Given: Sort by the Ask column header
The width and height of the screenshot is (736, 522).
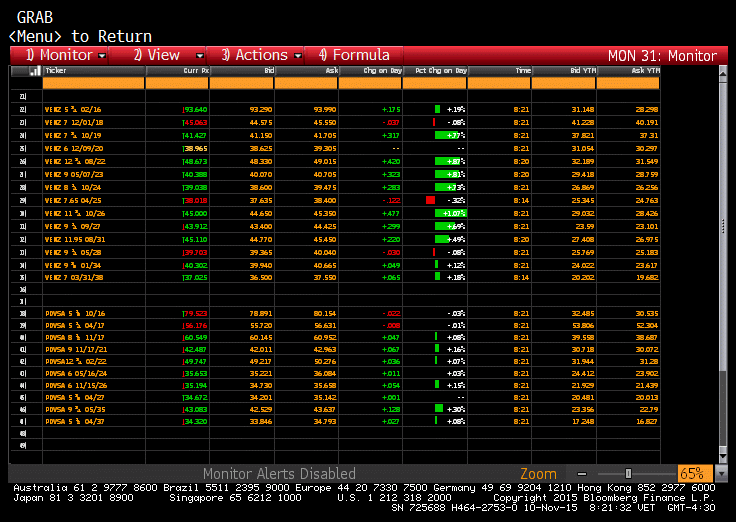Looking at the screenshot, I should point(306,71).
